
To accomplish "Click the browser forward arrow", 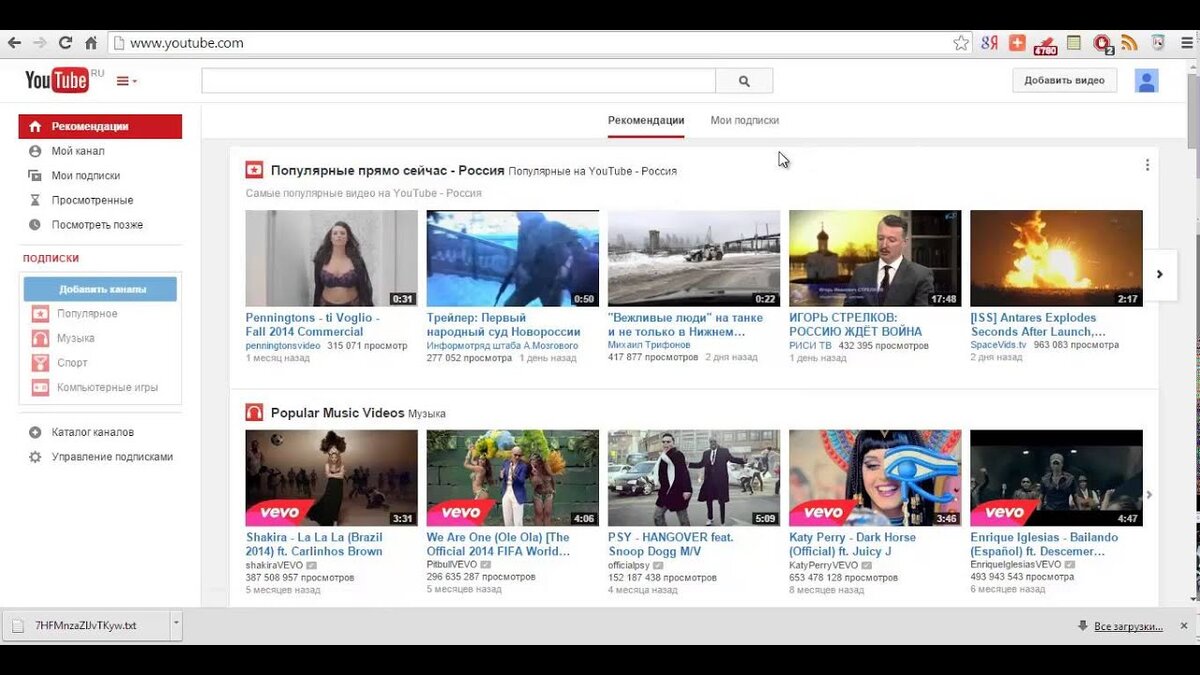I will (x=40, y=43).
